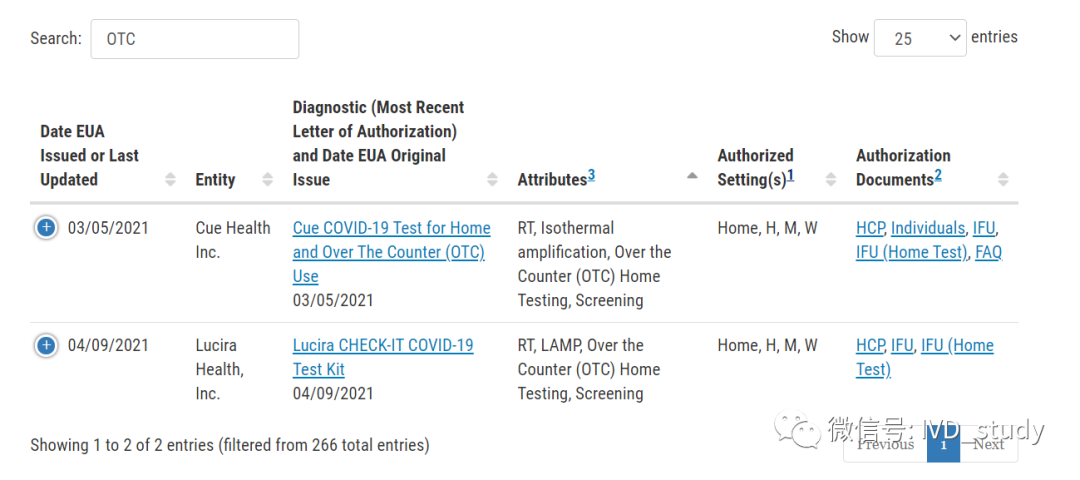This screenshot has width=1080, height=480.
Task: Sort by Diagnostic column arrows
Action: tap(492, 180)
